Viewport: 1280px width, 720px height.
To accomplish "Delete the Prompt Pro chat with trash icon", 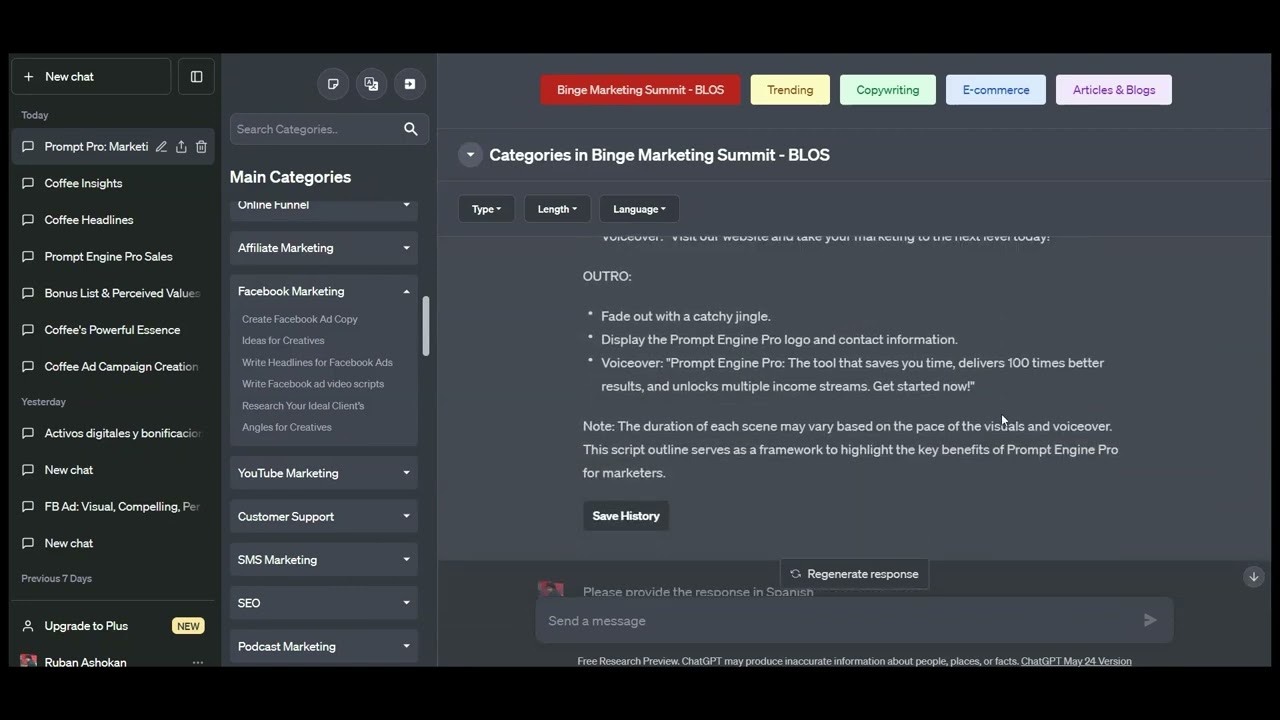I will click(x=201, y=147).
